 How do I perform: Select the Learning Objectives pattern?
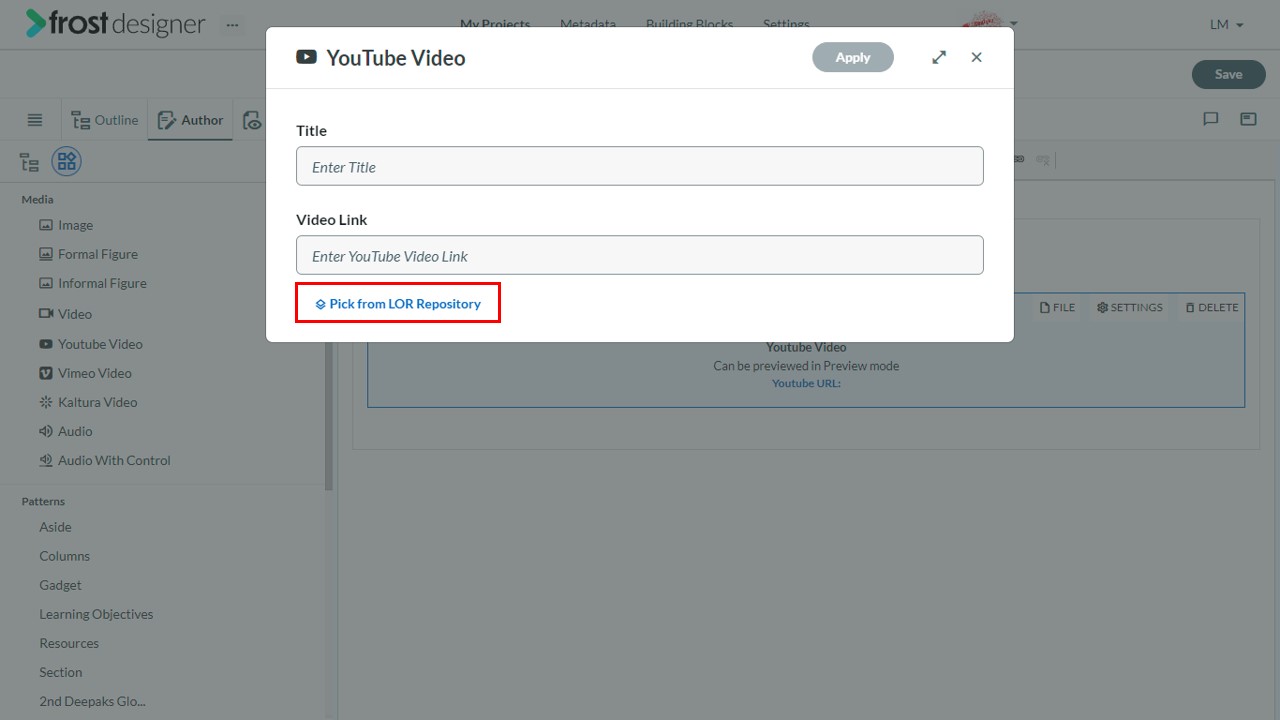coord(96,614)
